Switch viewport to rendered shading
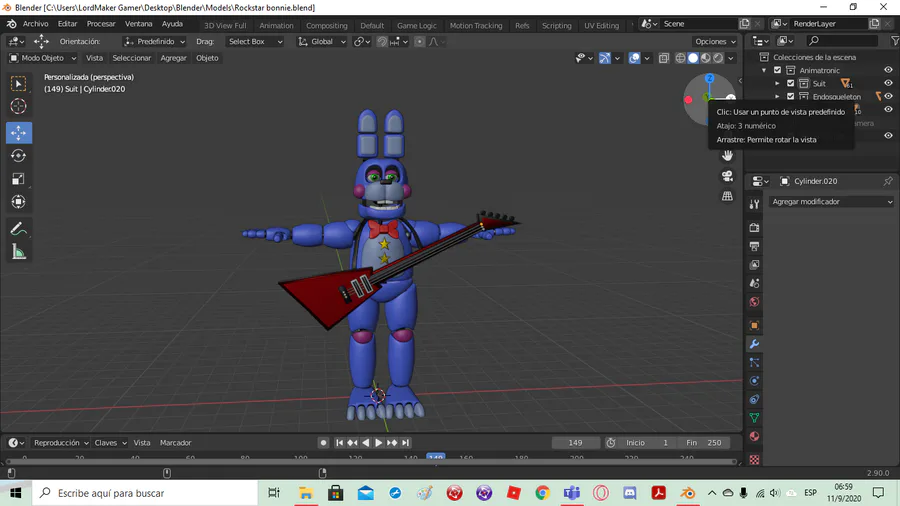 coord(718,58)
